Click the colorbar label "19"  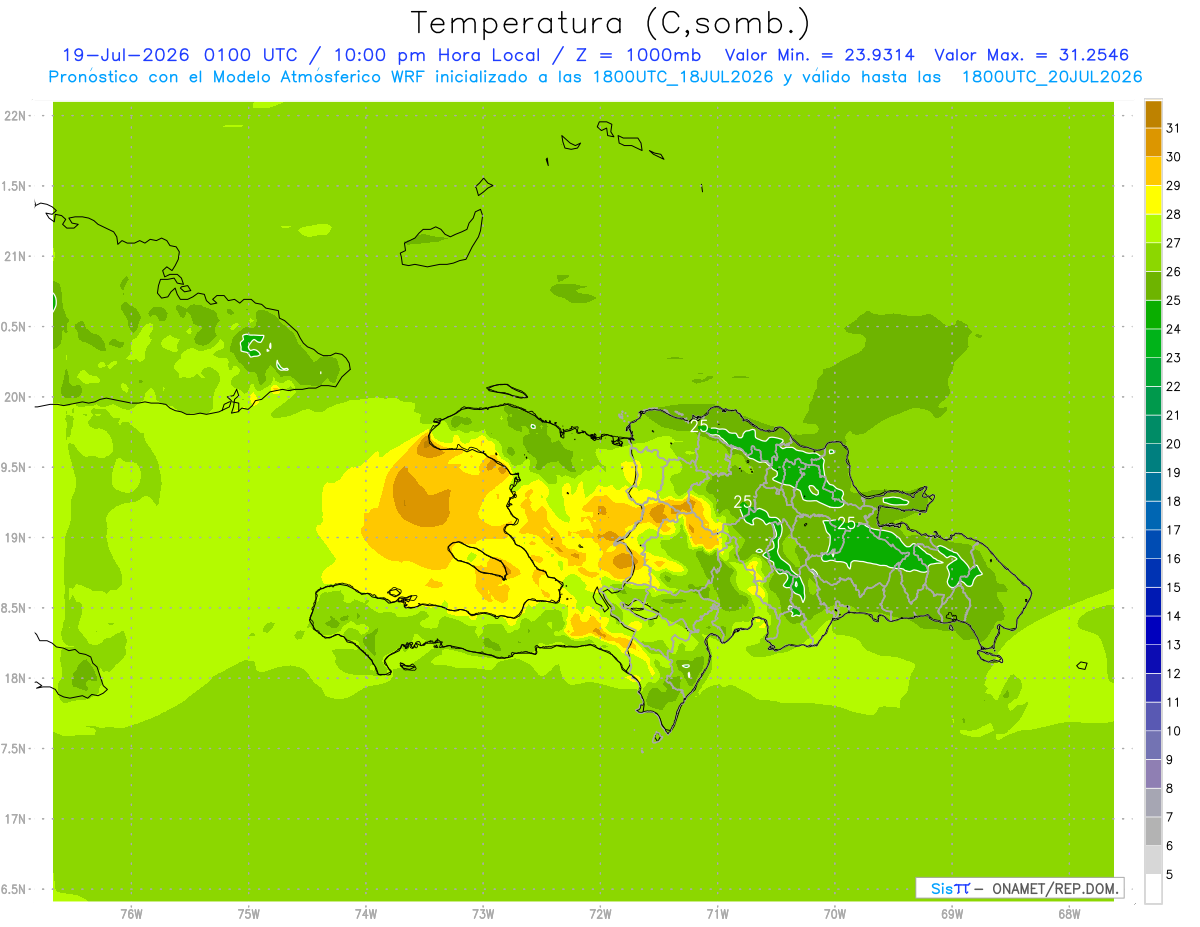point(1174,473)
